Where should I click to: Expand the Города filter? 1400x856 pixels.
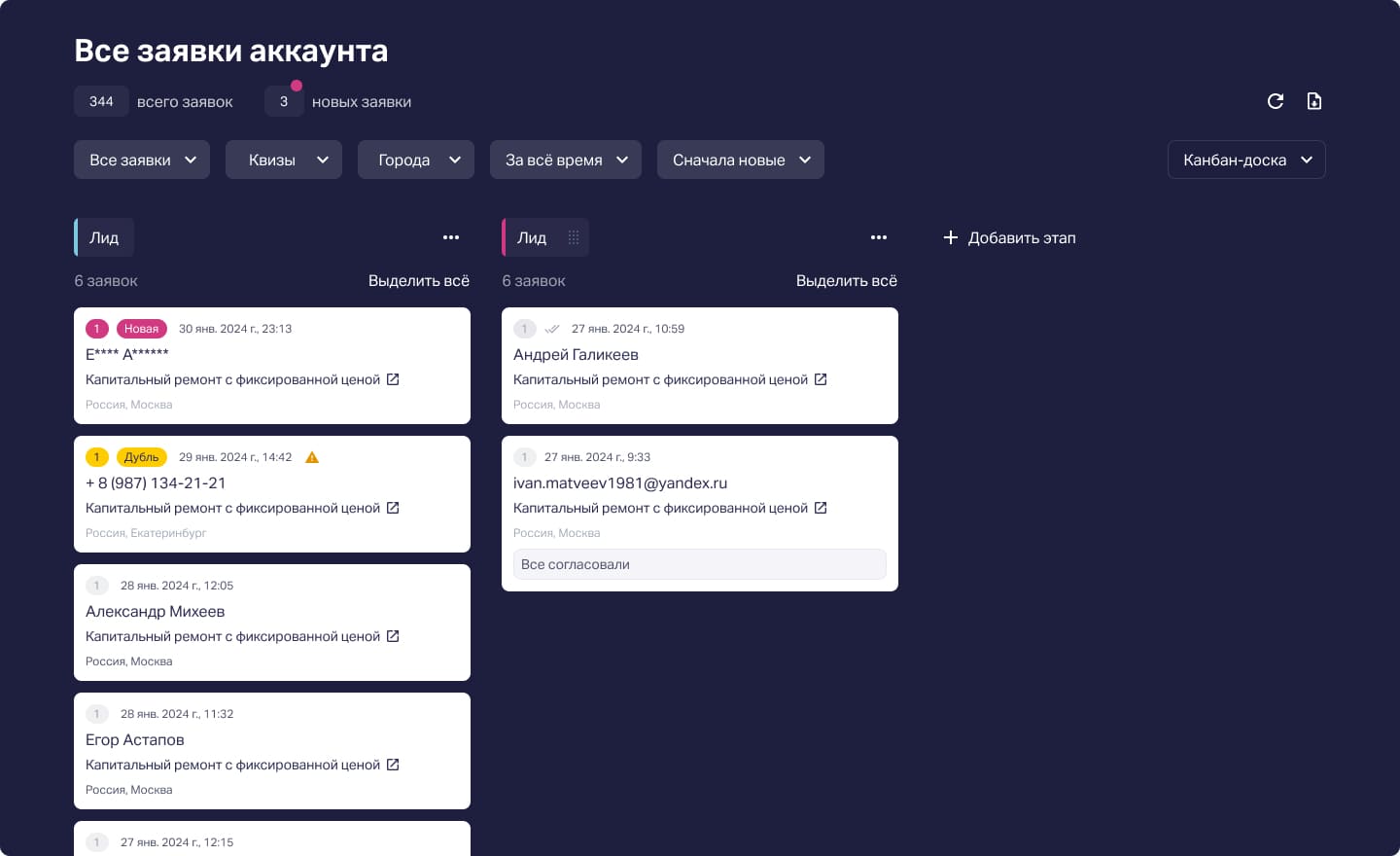point(415,160)
